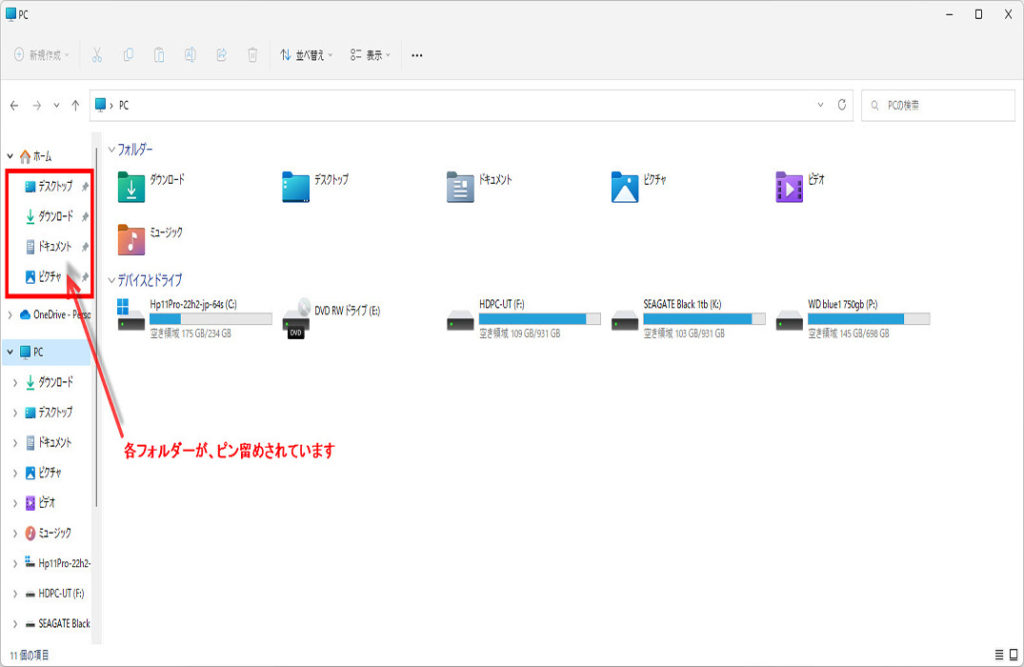Image resolution: width=1024 pixels, height=667 pixels.
Task: Open the DVD RW ドライブ (E:) drive
Action: (296, 318)
